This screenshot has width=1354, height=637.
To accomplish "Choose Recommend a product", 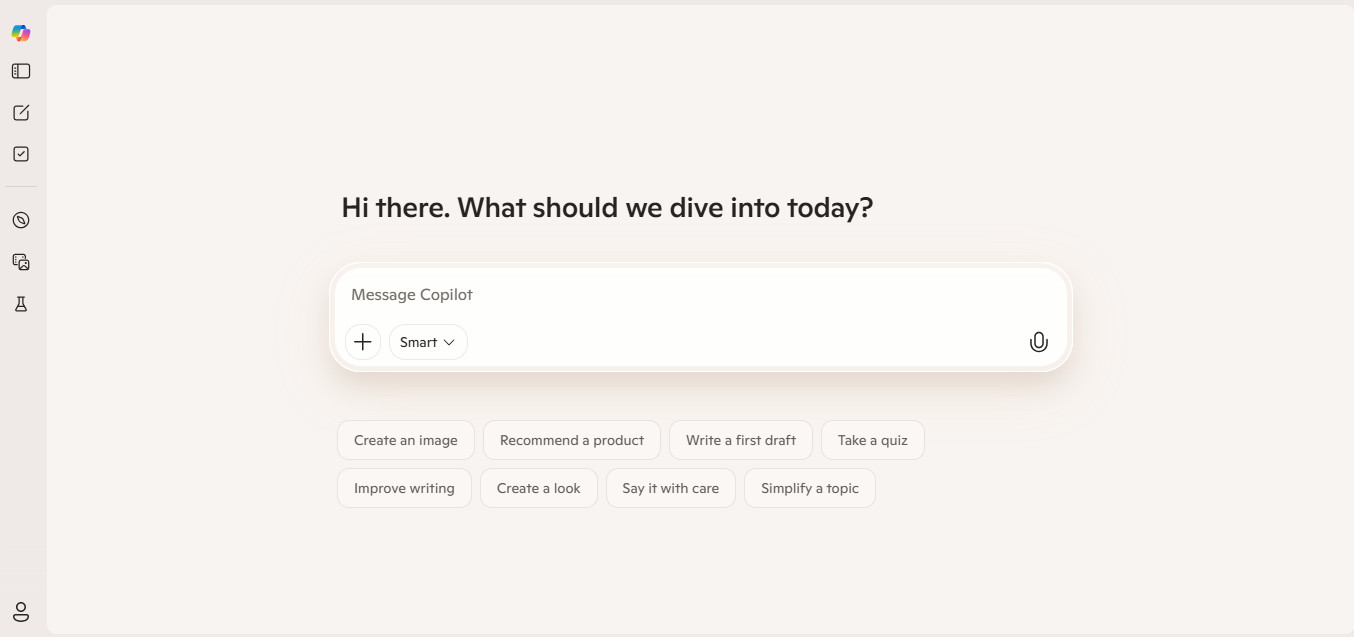I will 571,440.
